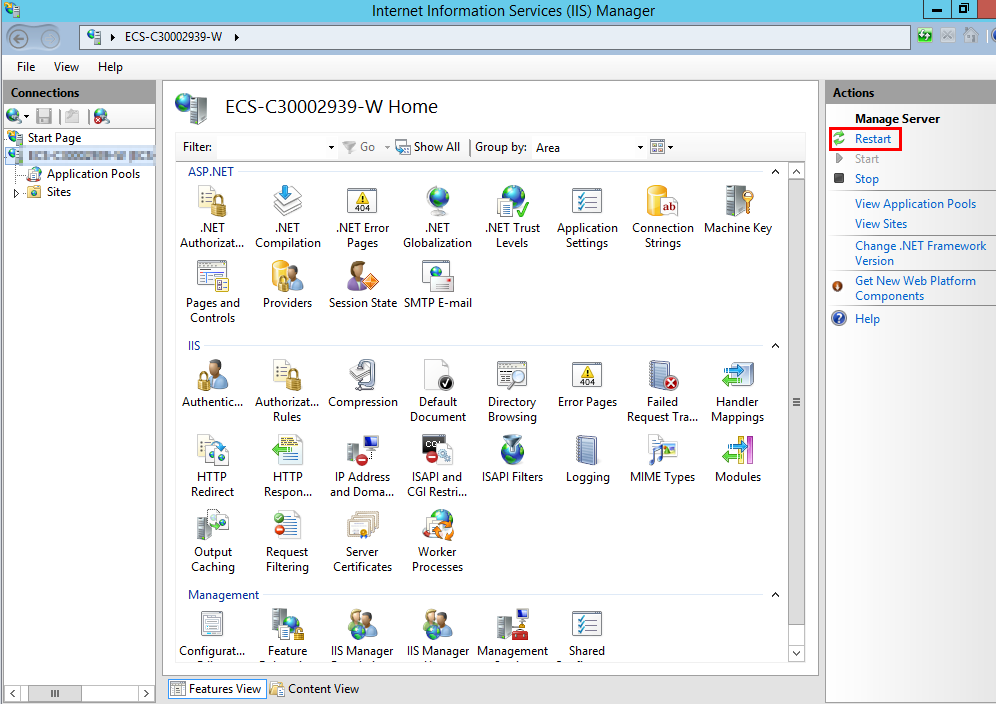Select Start Page in Connections tree
Viewport: 996px width, 704px height.
54,138
